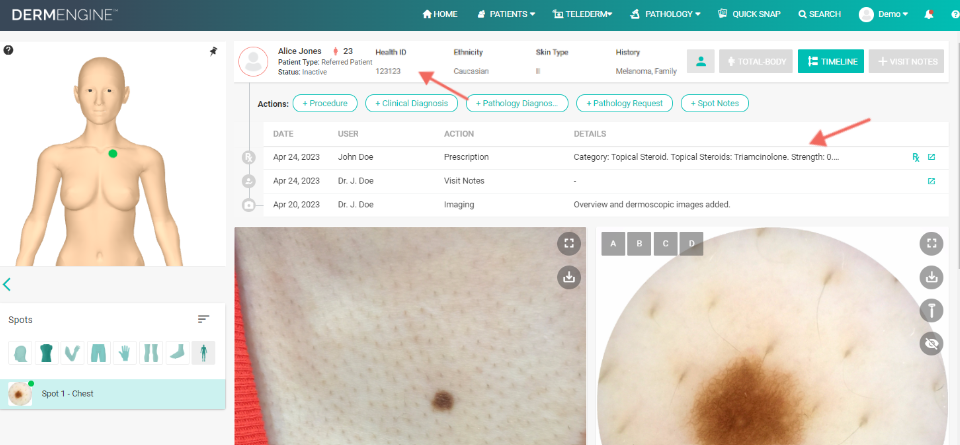960x445 pixels.
Task: Click the green spot marker on body model
Action: point(113,154)
